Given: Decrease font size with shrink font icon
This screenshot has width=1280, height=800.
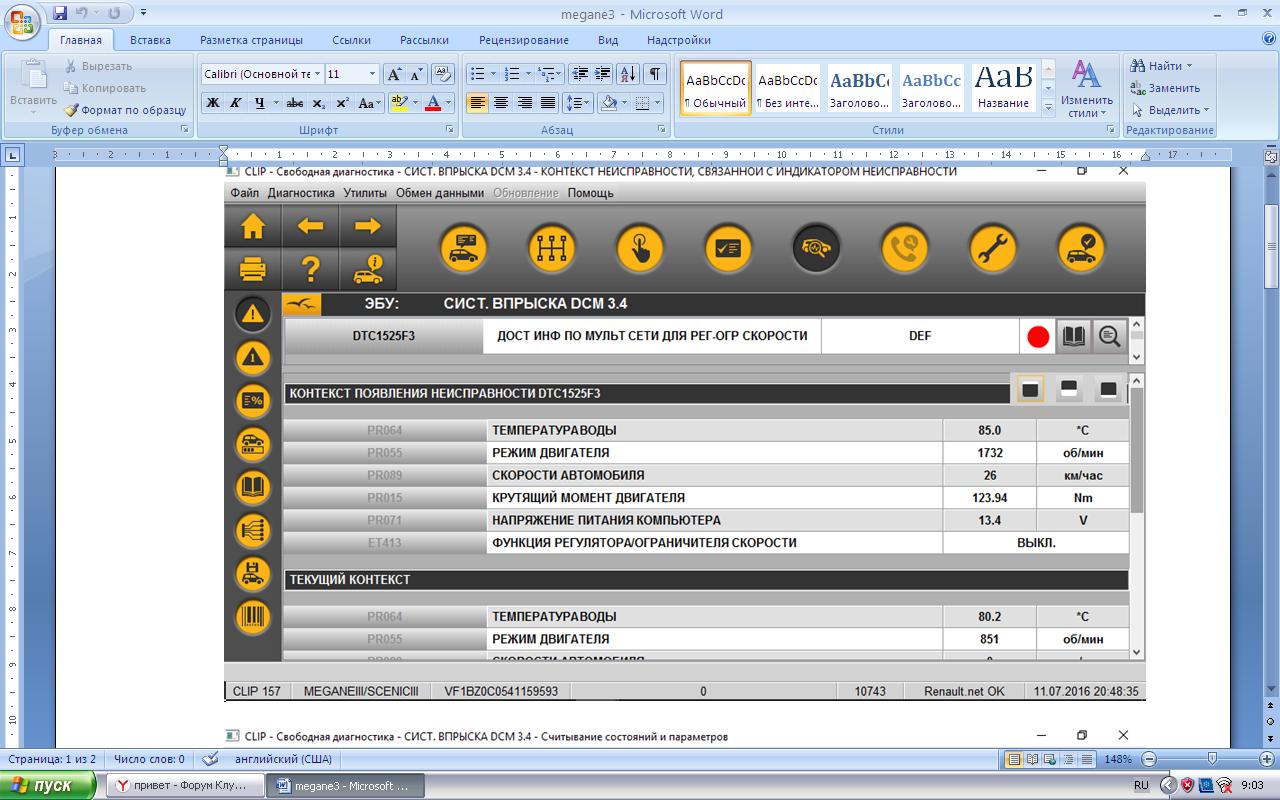Looking at the screenshot, I should coord(416,74).
